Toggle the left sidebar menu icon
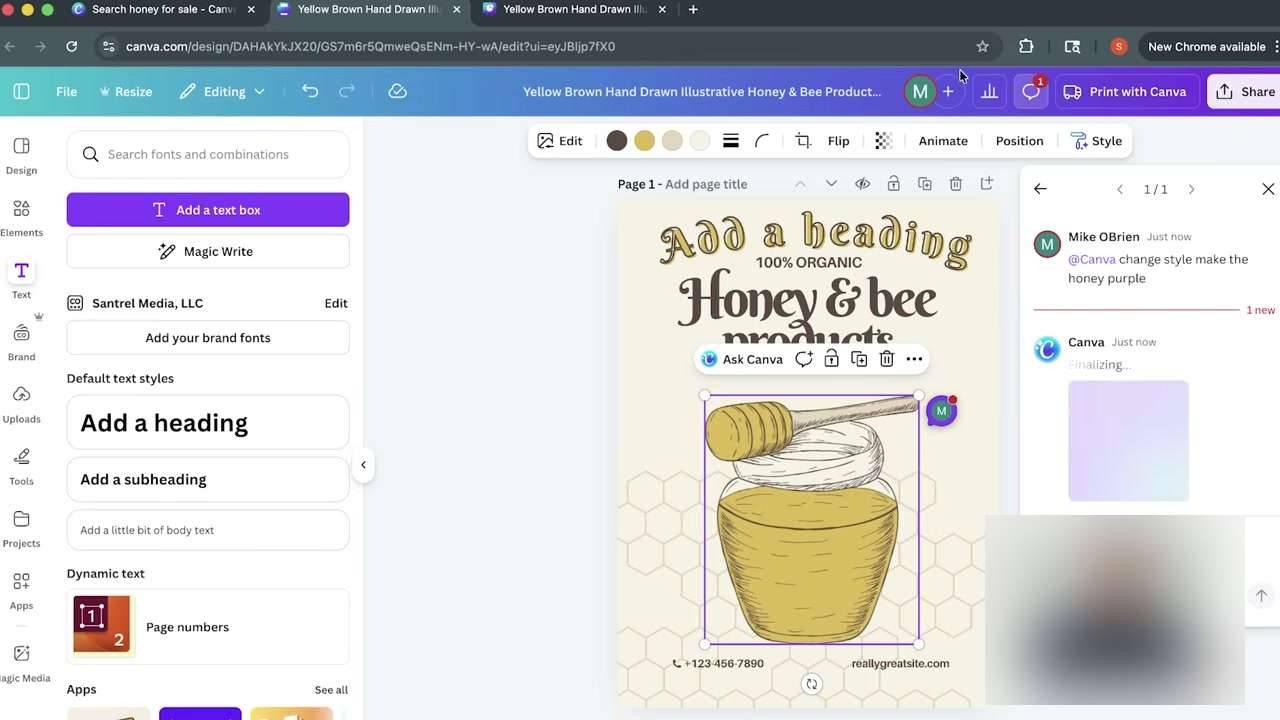Image resolution: width=1280 pixels, height=720 pixels. click(21, 91)
